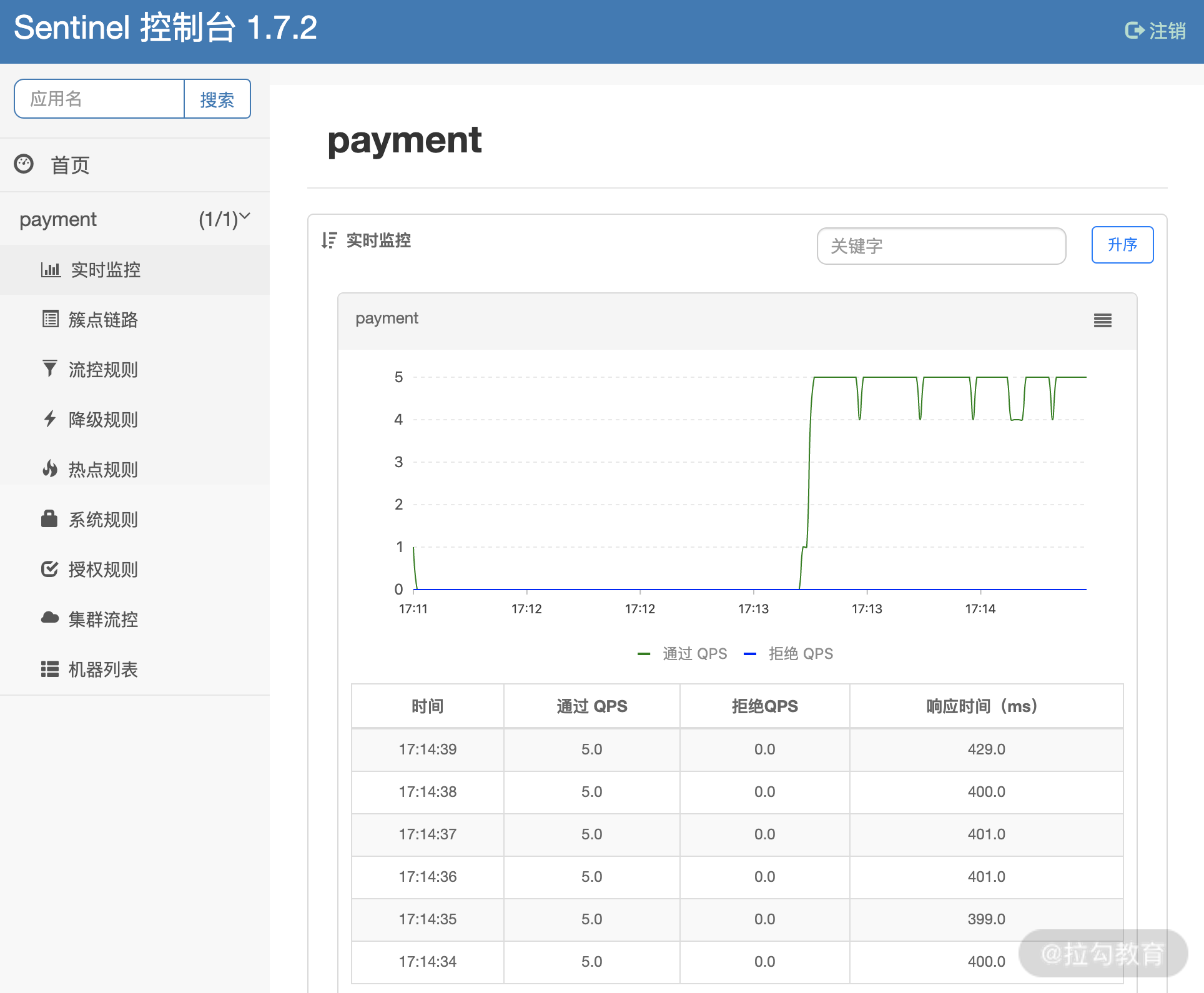Open 簇点链路 in the sidebar

135,320
